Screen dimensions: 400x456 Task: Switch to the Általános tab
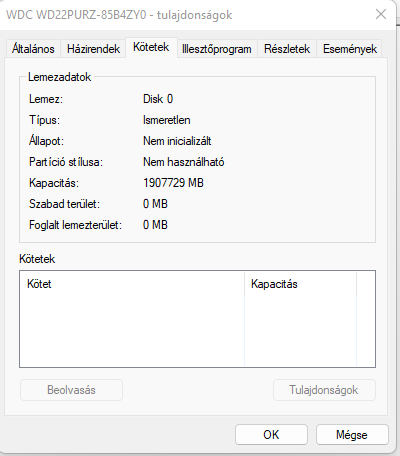click(33, 49)
